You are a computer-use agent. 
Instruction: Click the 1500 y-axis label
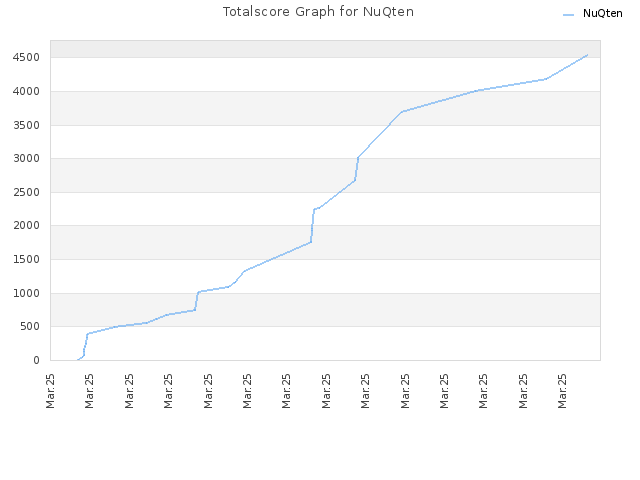click(x=26, y=260)
